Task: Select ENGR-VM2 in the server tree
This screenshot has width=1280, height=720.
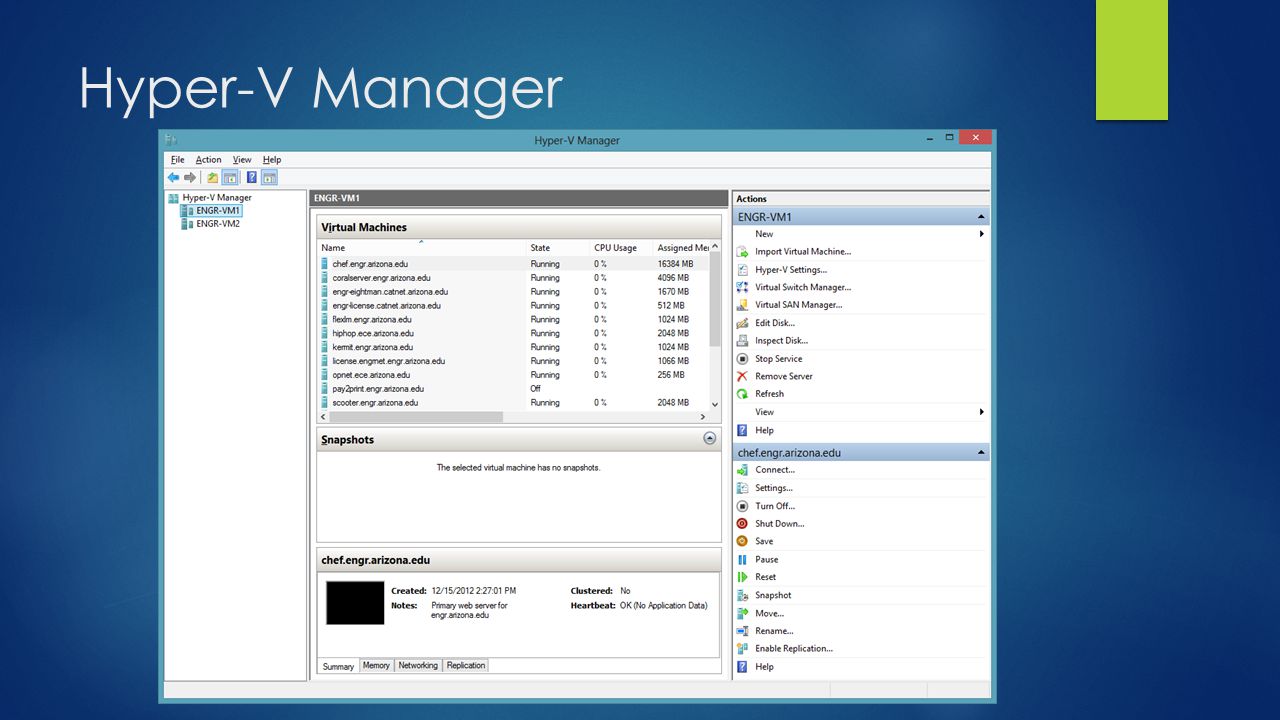Action: [x=218, y=224]
